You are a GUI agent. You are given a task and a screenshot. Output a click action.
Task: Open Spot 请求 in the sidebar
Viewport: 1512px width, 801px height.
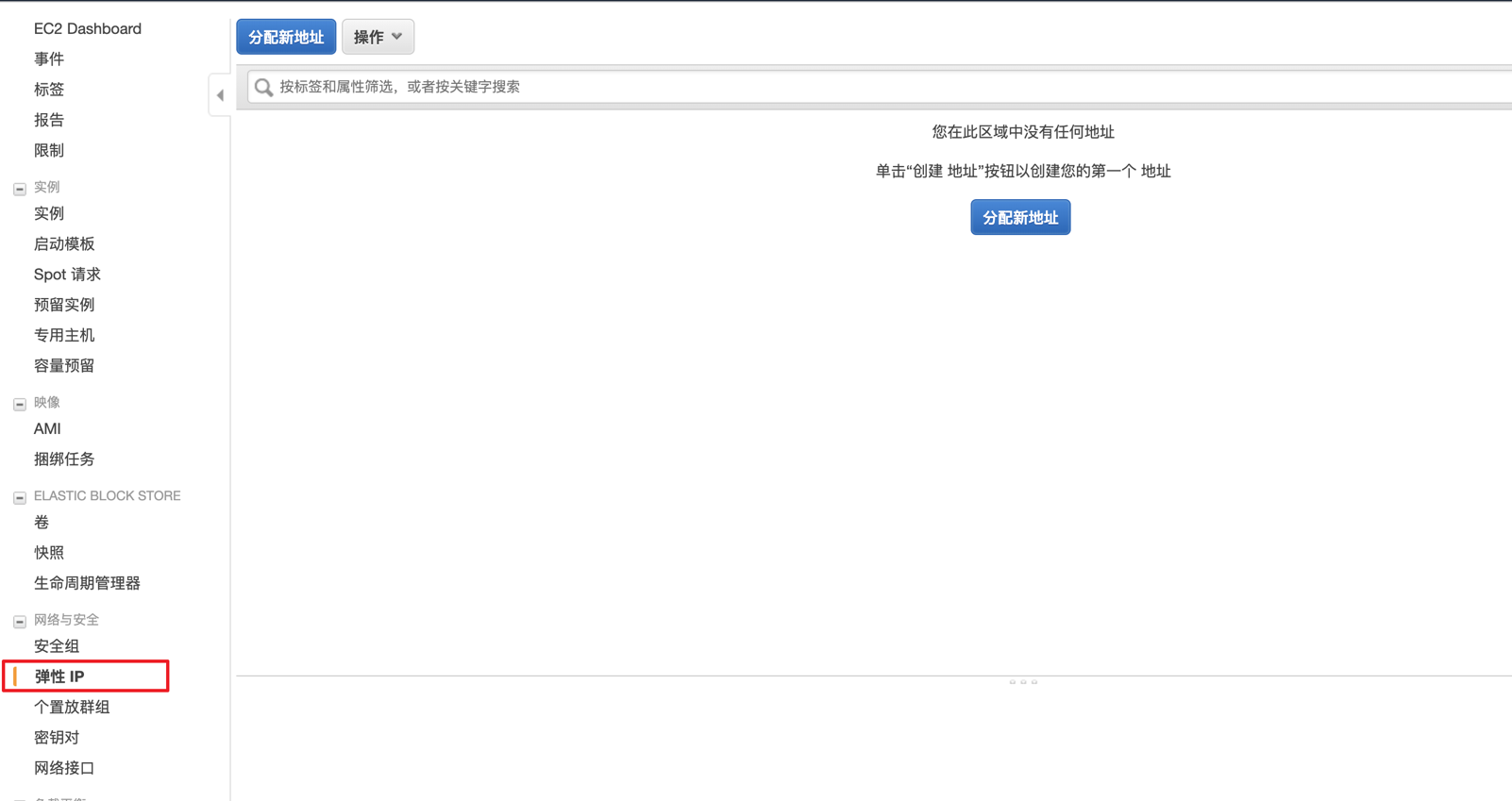67,275
